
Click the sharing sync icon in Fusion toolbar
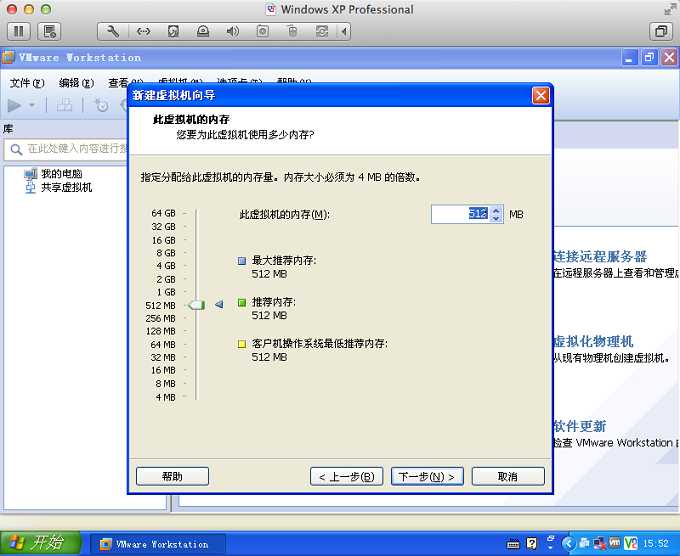point(322,31)
